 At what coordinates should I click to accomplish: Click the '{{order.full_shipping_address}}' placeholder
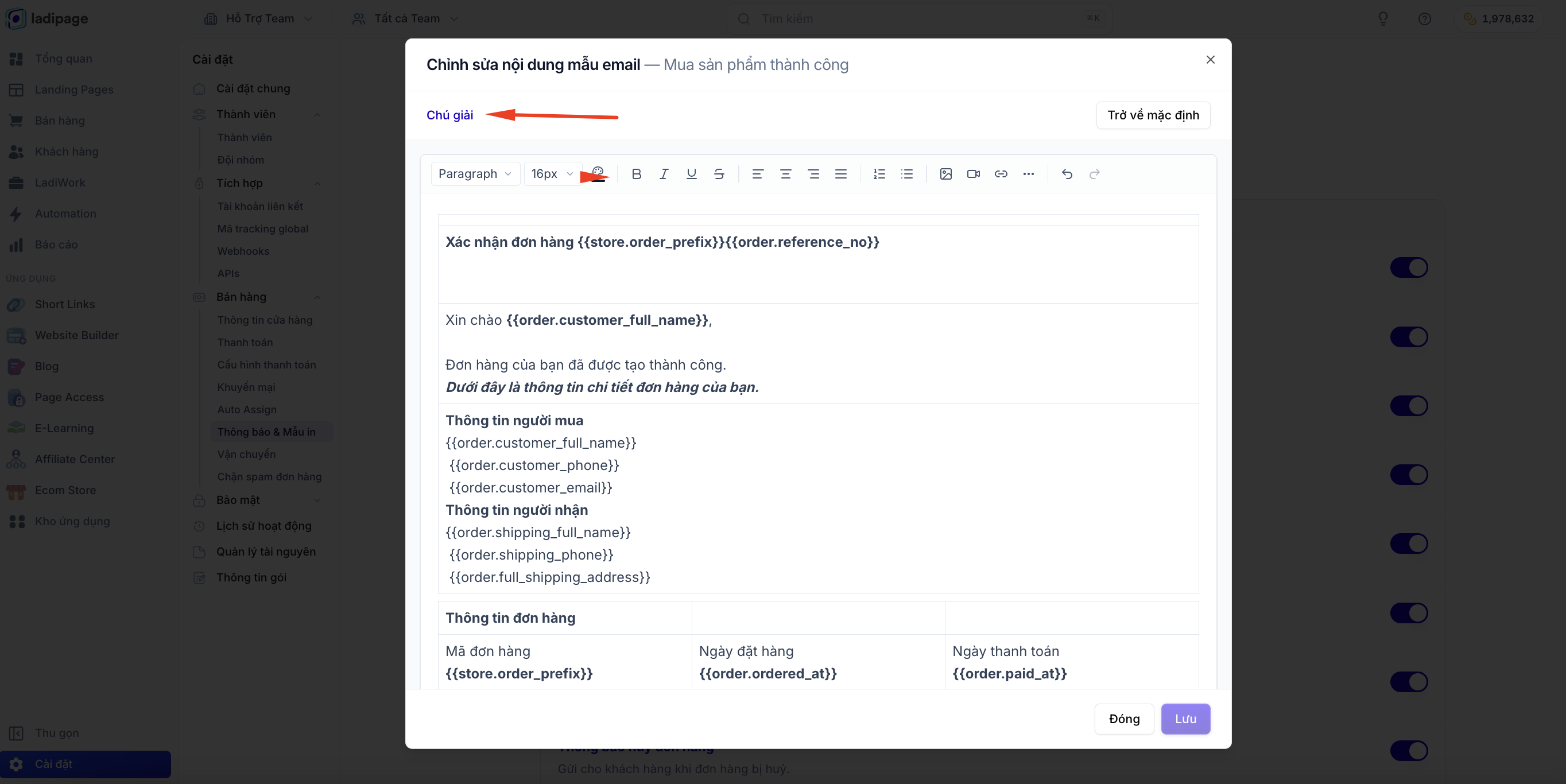tap(549, 577)
